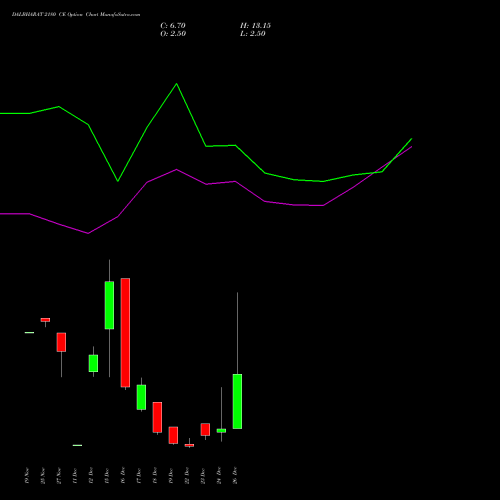
Task: Click the 27 Nov date label
Action: click(59, 476)
